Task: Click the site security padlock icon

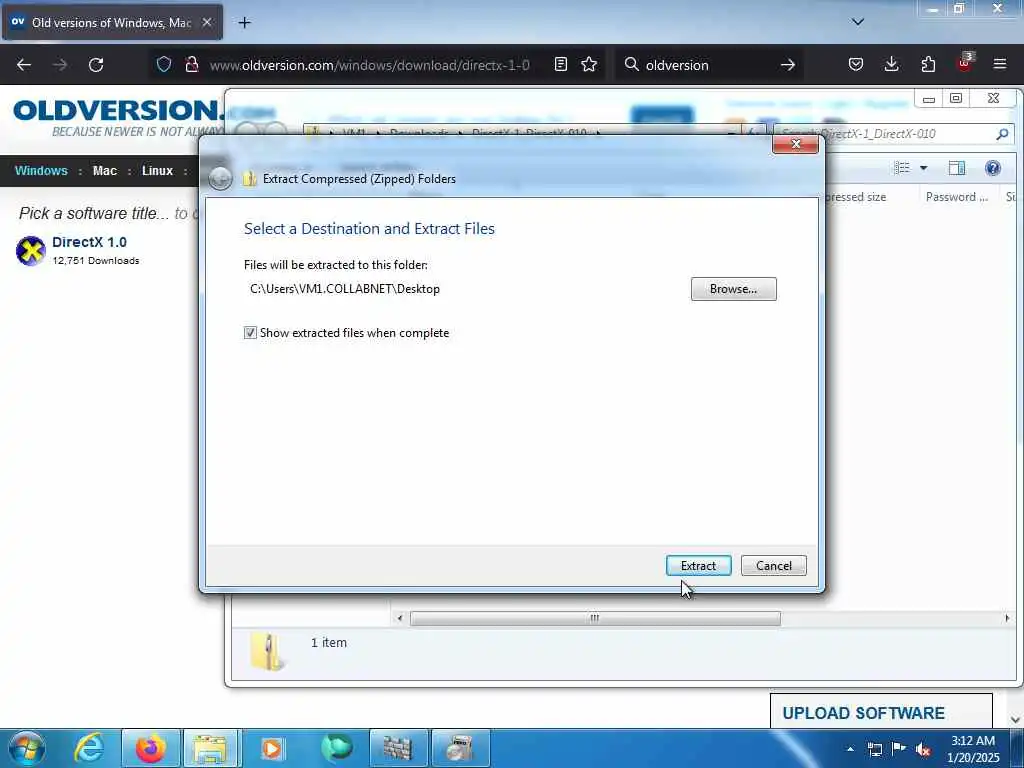Action: pyautogui.click(x=191, y=64)
